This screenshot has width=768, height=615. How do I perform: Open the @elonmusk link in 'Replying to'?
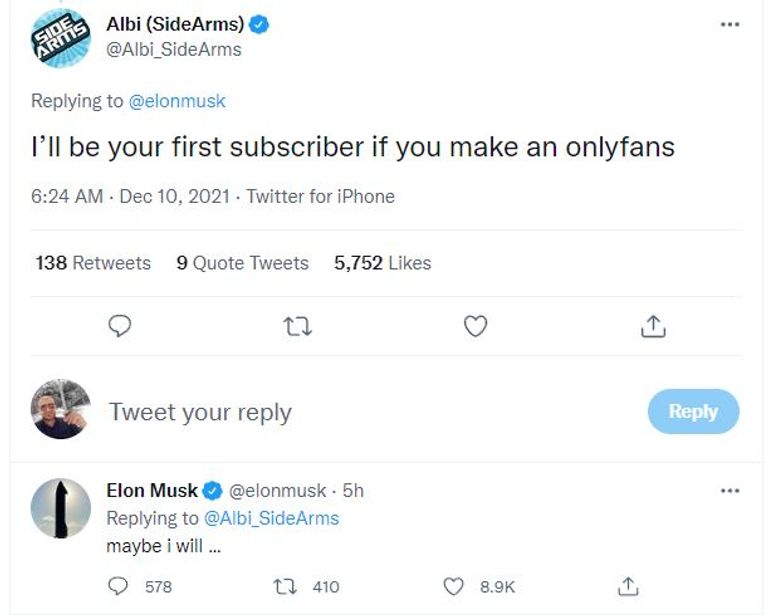click(x=178, y=100)
